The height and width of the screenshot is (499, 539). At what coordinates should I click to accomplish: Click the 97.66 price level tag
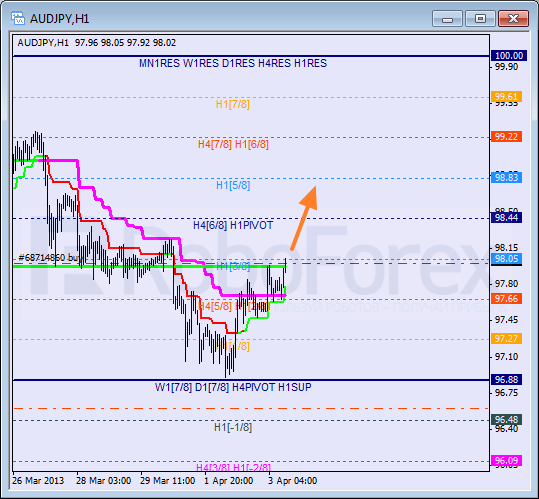(x=506, y=299)
